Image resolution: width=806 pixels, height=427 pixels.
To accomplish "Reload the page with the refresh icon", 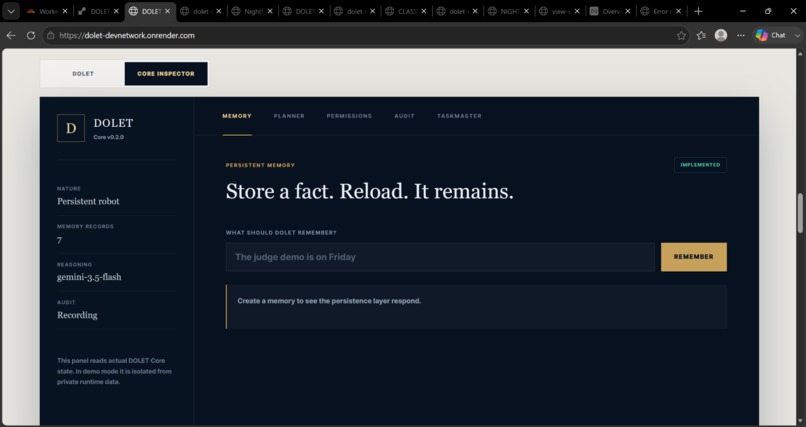I will pos(31,35).
